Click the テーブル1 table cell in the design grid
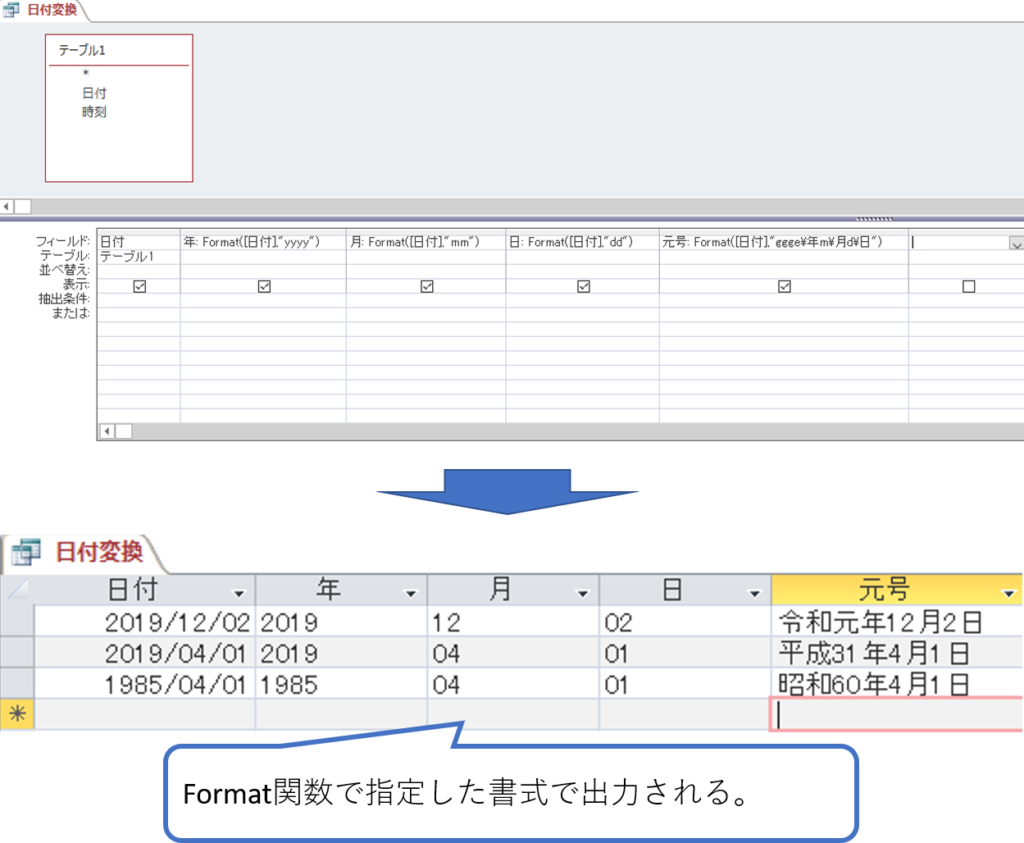The image size is (1024, 843). coord(138,257)
